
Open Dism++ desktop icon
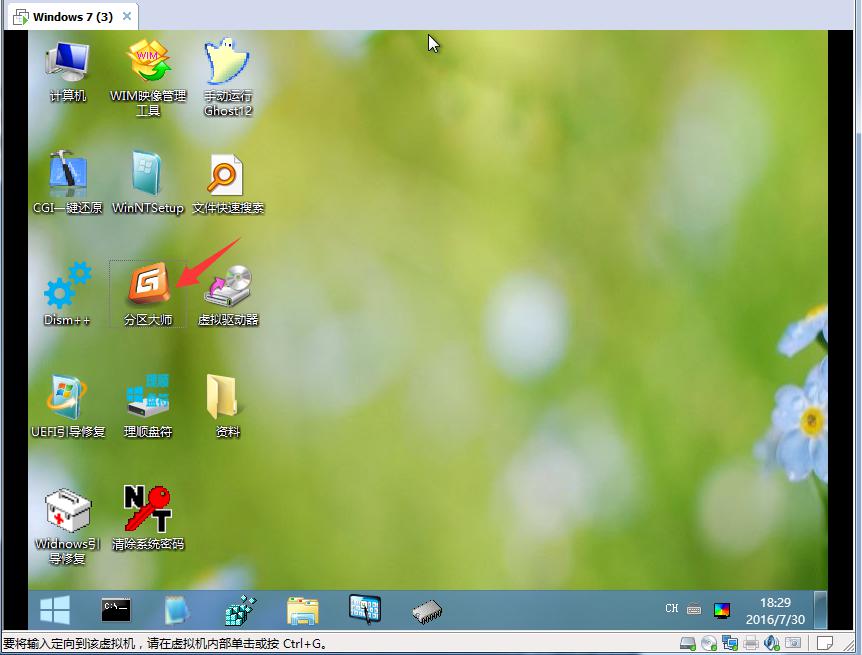[x=67, y=294]
